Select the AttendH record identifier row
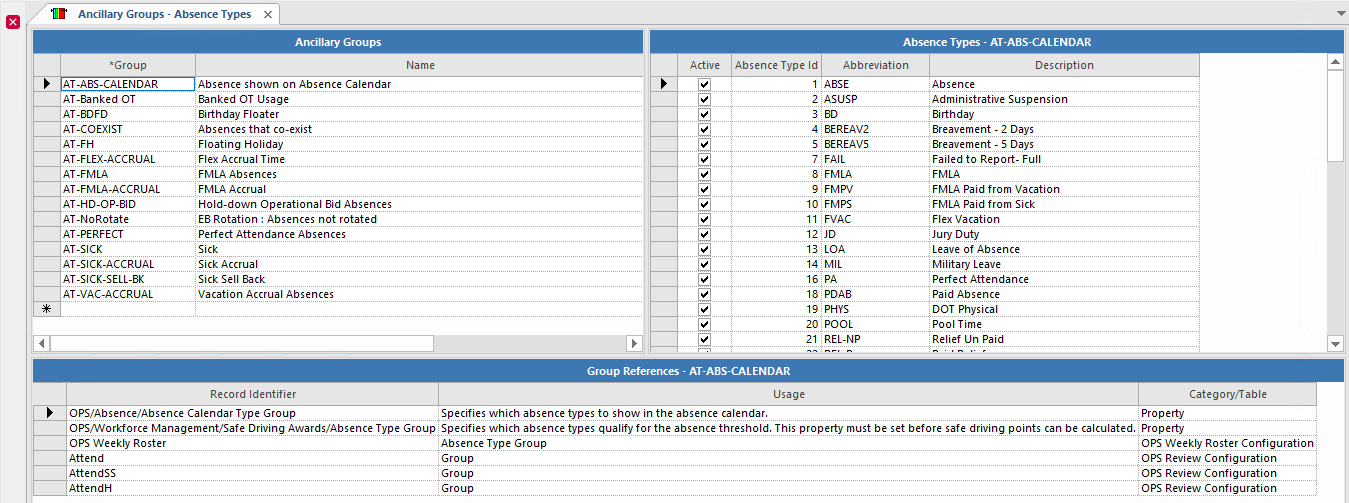The height and width of the screenshot is (503, 1349). click(253, 487)
